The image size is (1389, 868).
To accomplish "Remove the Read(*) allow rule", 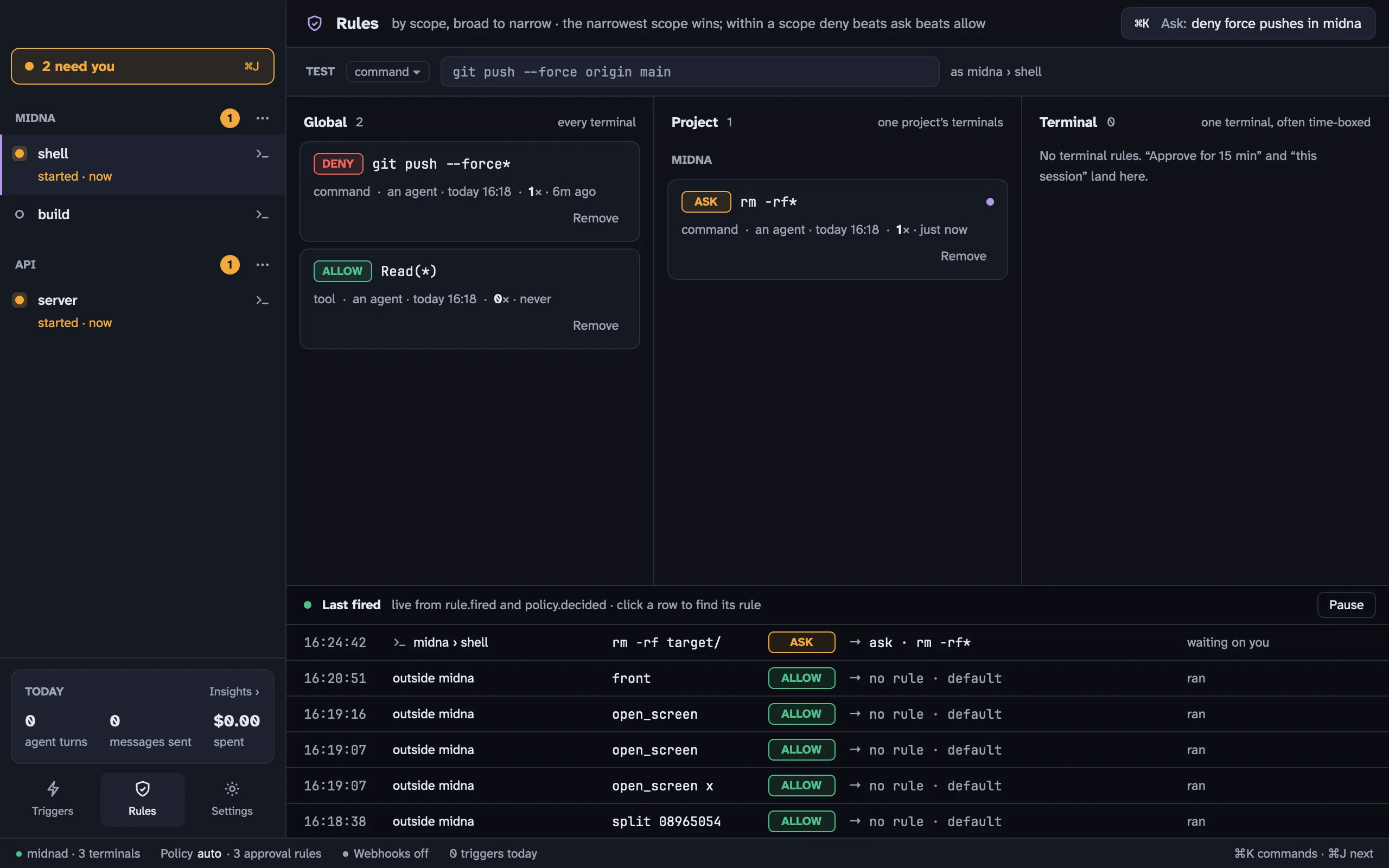I will [x=595, y=325].
